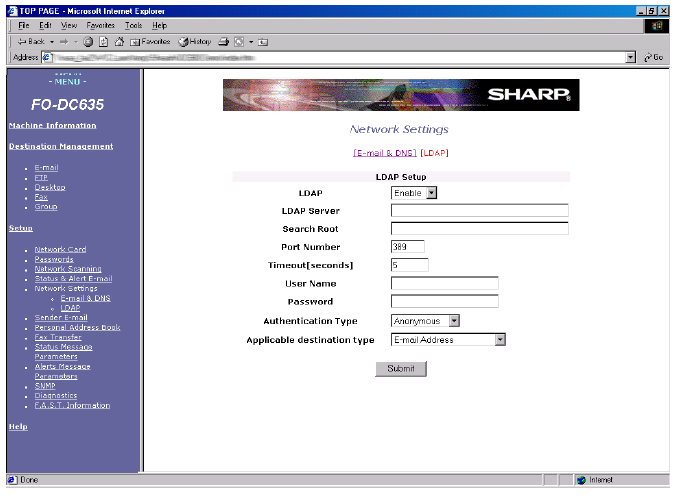
Task: Open the Favorites toolbar button
Action: [x=150, y=41]
